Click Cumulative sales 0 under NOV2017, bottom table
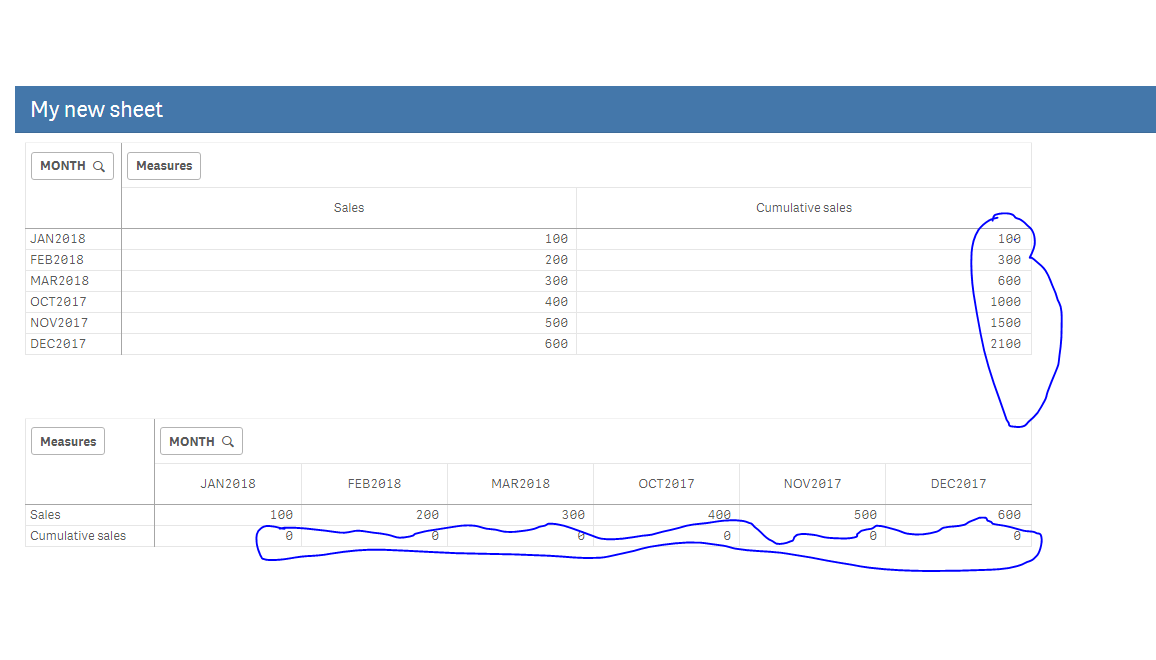Viewport: 1156px width, 660px height. point(873,536)
